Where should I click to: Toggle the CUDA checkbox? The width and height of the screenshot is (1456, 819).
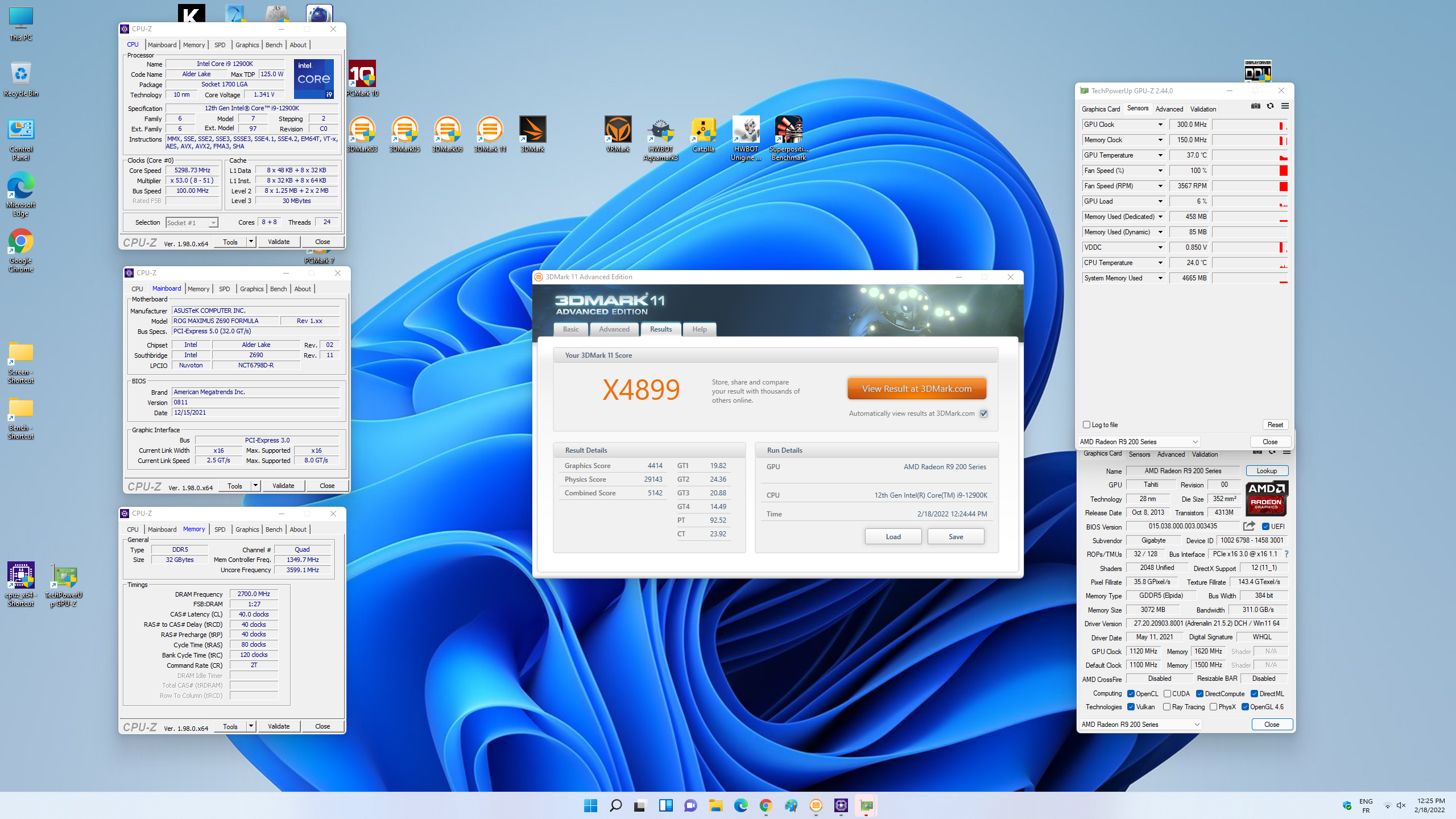[x=1167, y=694]
